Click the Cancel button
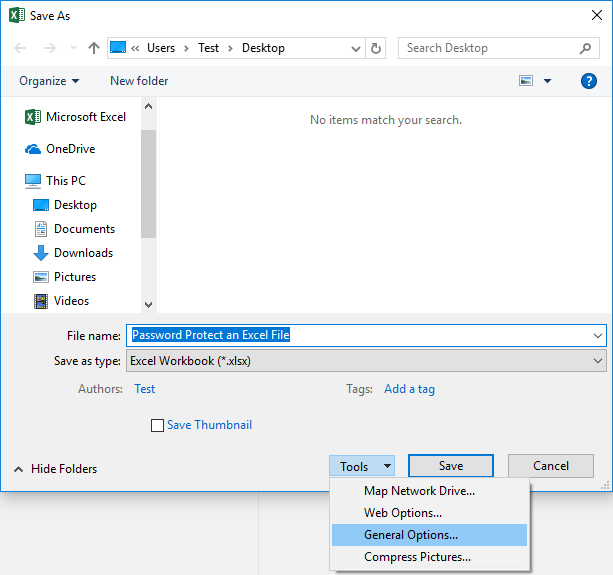 point(550,466)
